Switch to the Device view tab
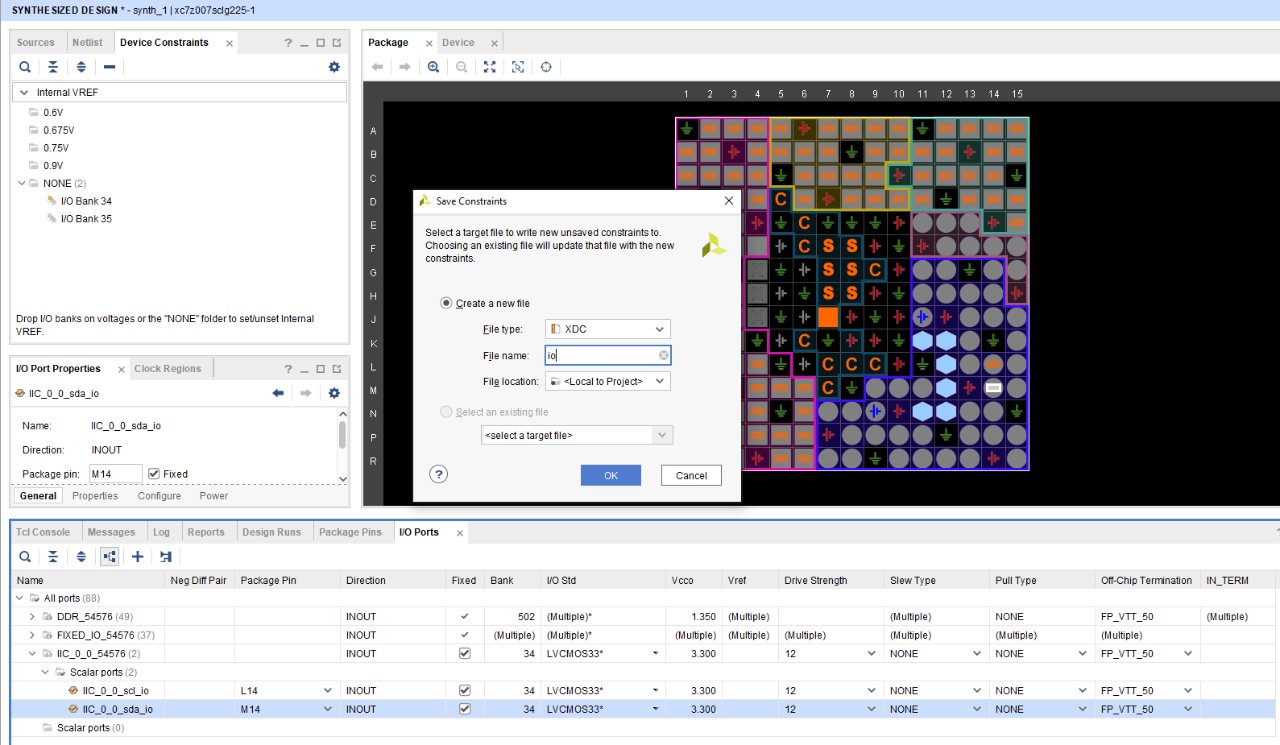1280x745 pixels. click(x=458, y=43)
